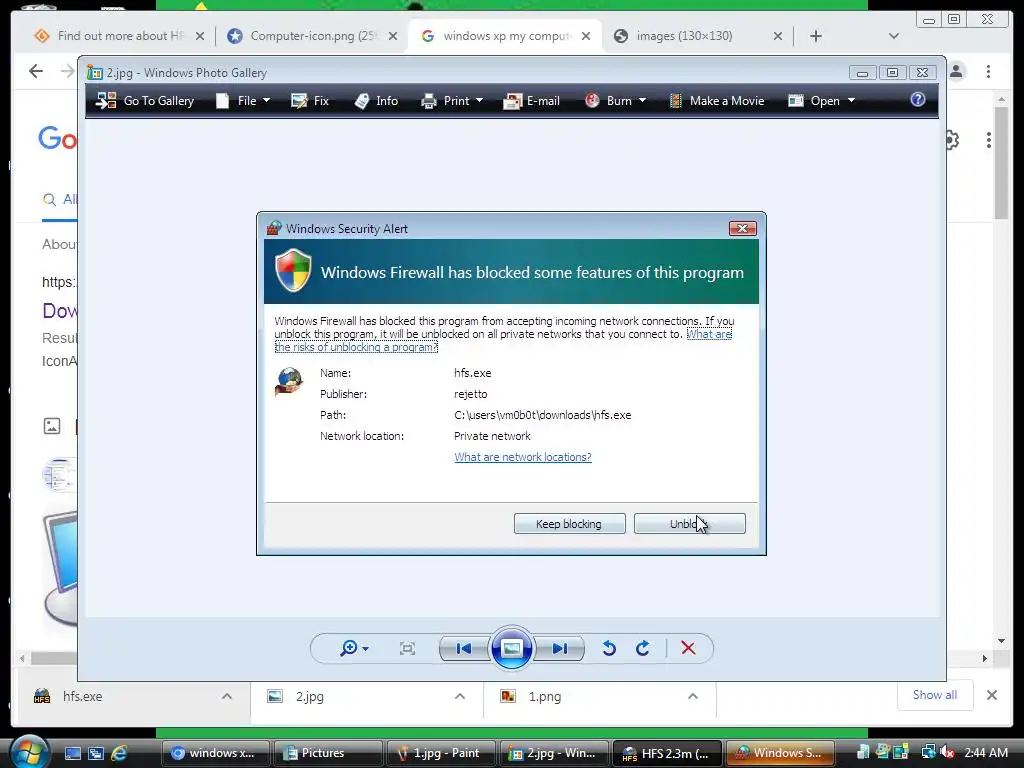The width and height of the screenshot is (1024, 768).
Task: Click the volume tray icon
Action: click(x=946, y=752)
